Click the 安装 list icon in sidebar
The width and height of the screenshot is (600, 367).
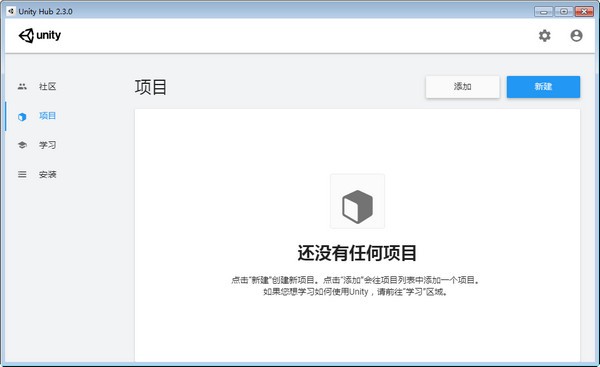[22, 175]
